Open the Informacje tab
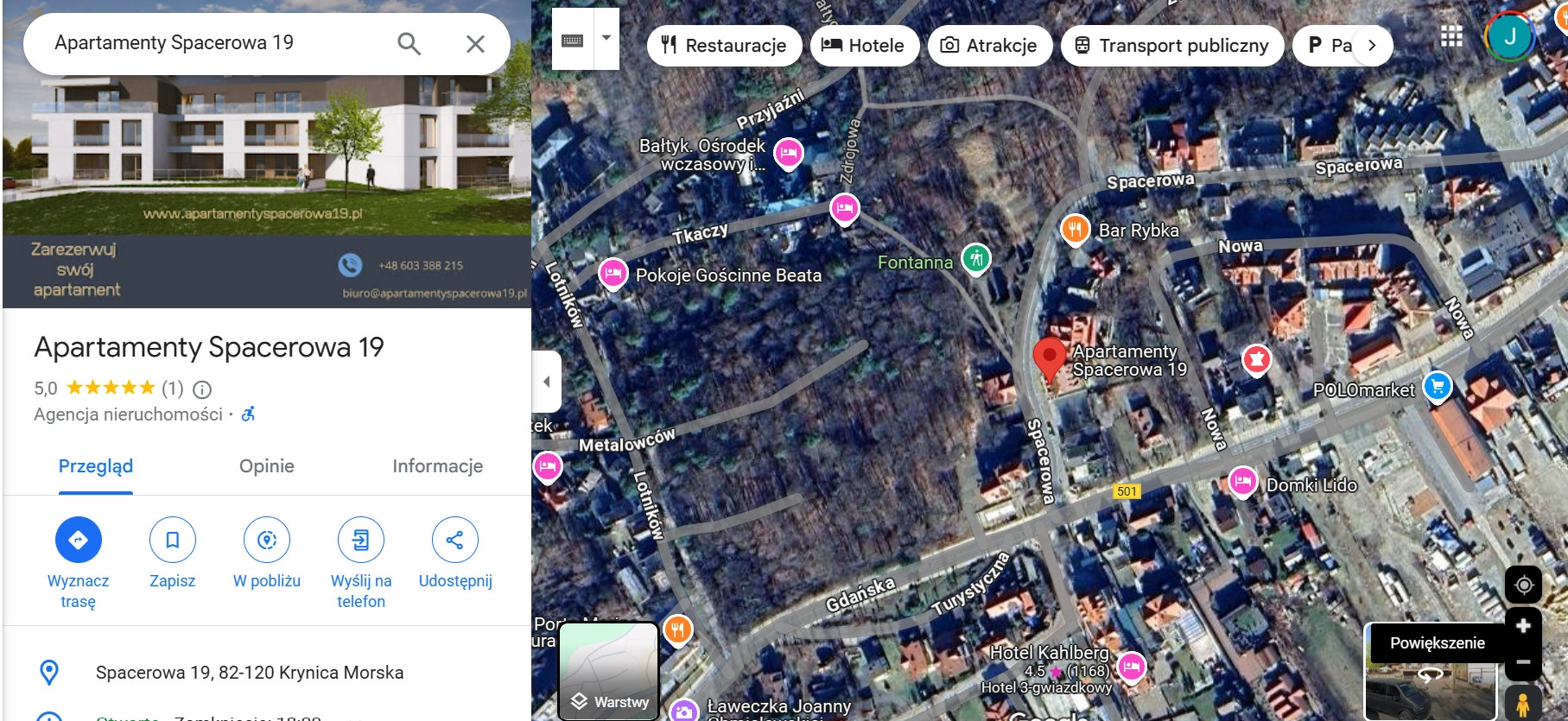The width and height of the screenshot is (1568, 721). (x=437, y=466)
